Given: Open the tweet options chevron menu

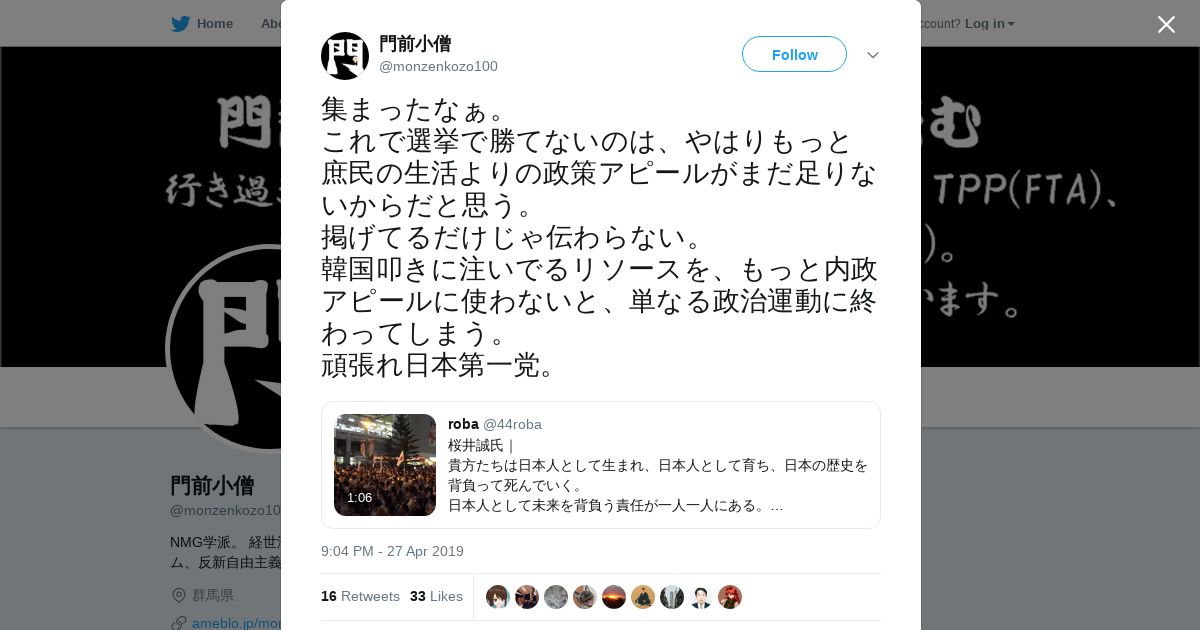Looking at the screenshot, I should click(873, 55).
